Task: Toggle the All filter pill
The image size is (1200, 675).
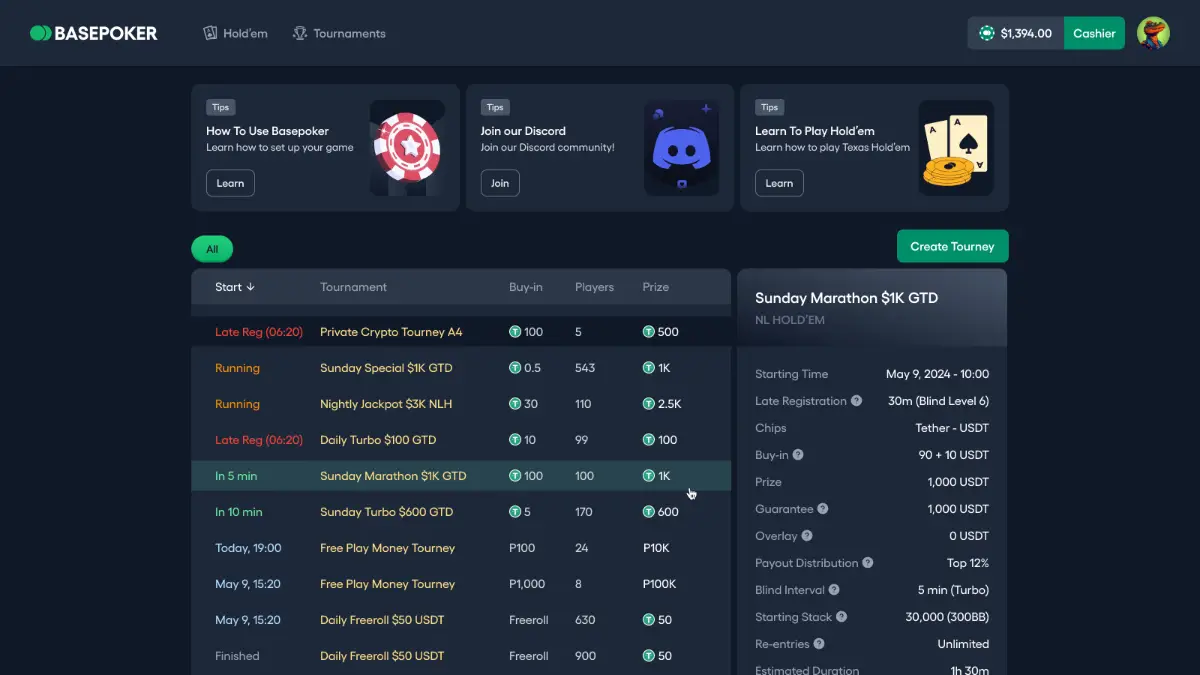Action: coord(212,249)
